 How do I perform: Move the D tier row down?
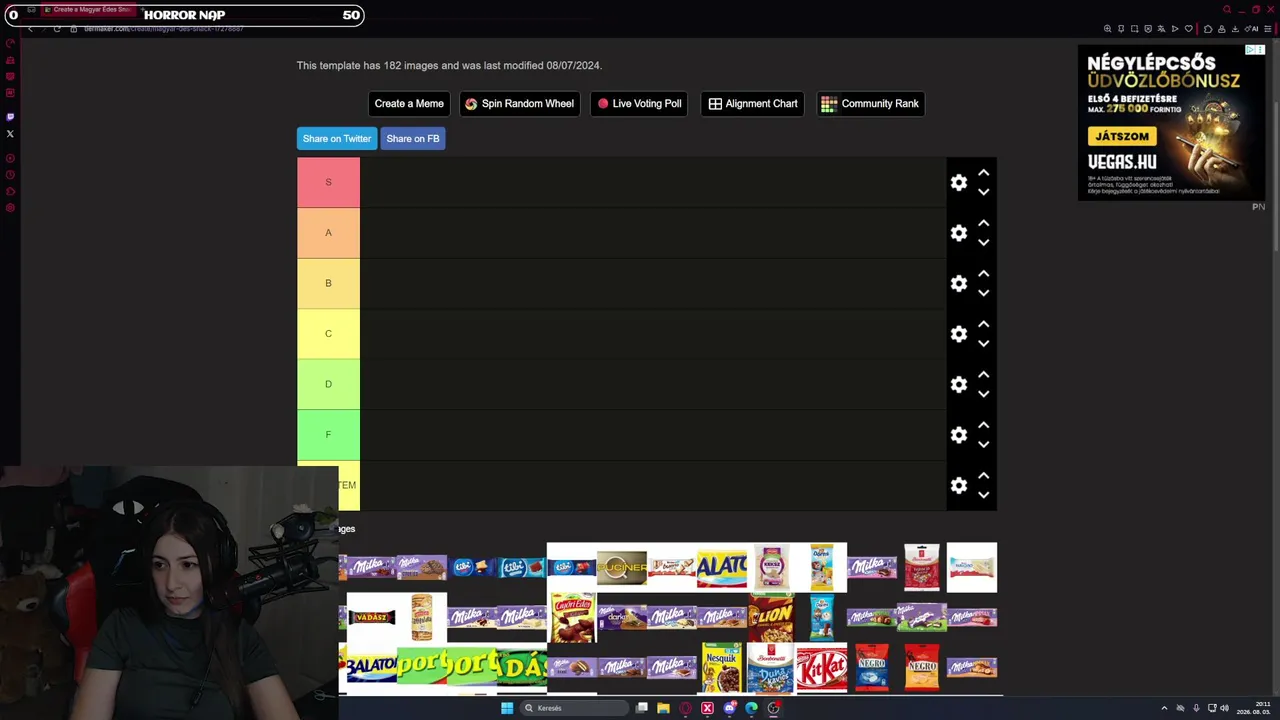(x=984, y=394)
